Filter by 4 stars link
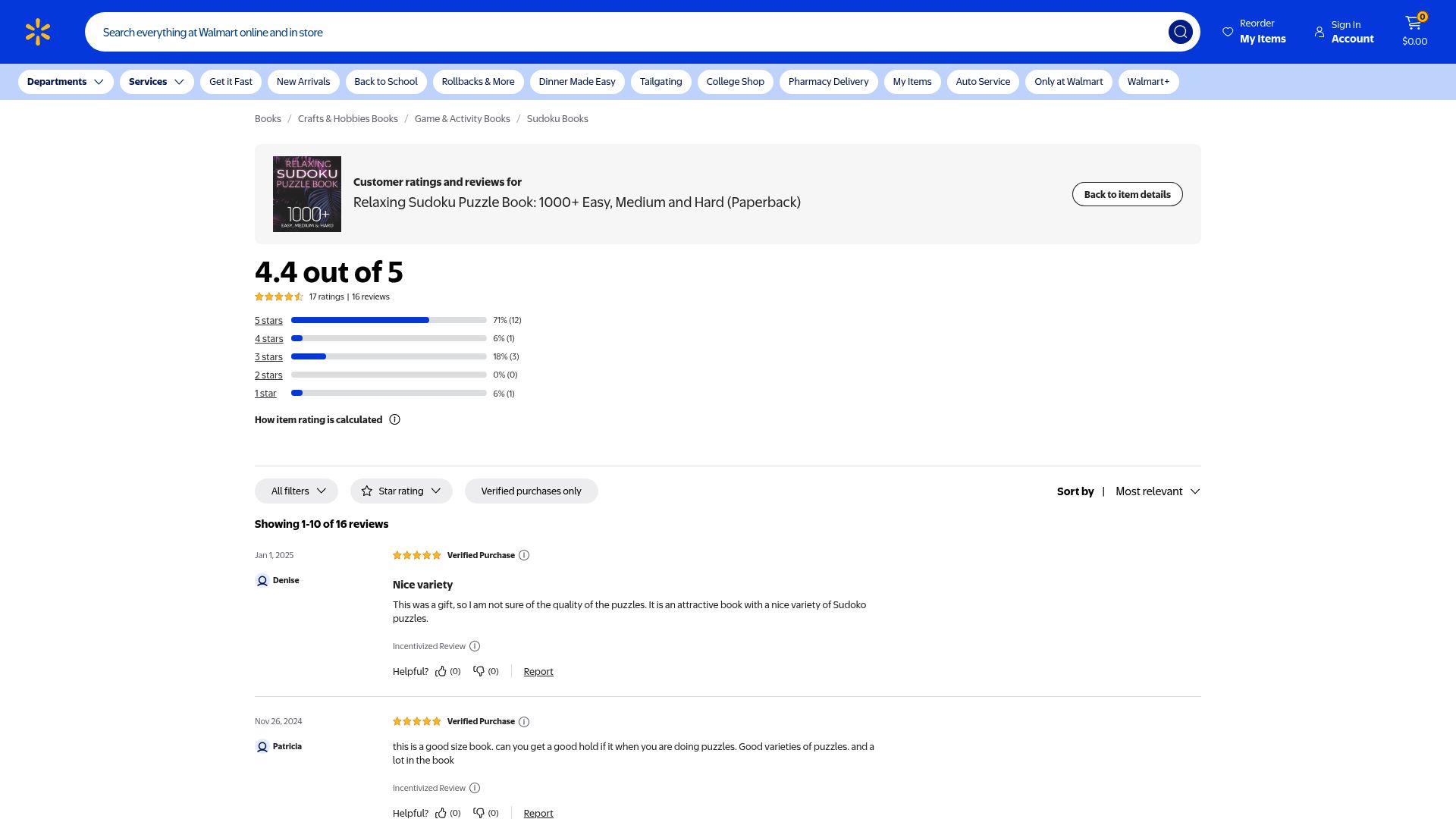The height and width of the screenshot is (819, 1456). pyautogui.click(x=269, y=339)
